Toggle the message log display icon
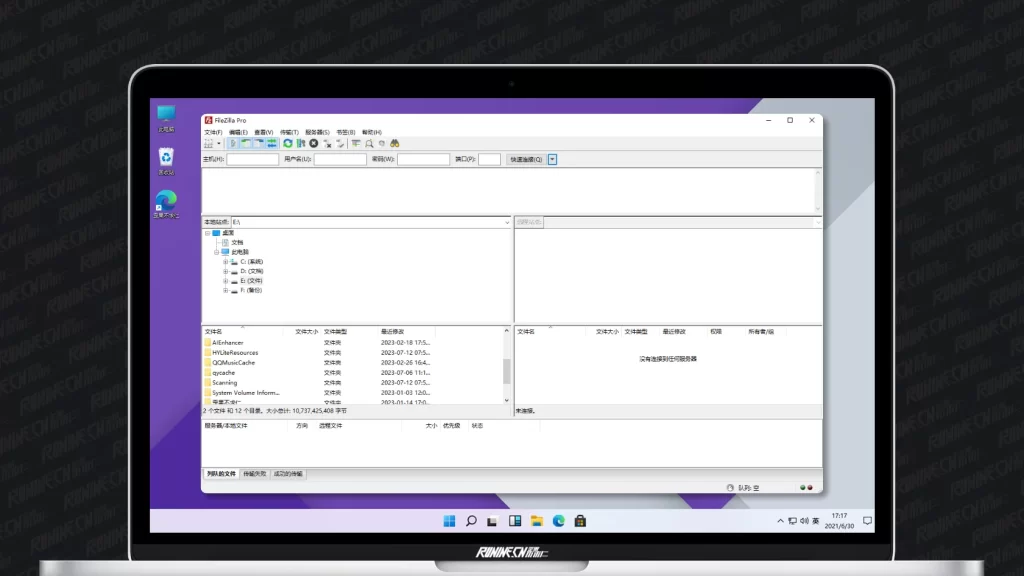Screen dimensions: 1024x576 pyautogui.click(x=233, y=144)
